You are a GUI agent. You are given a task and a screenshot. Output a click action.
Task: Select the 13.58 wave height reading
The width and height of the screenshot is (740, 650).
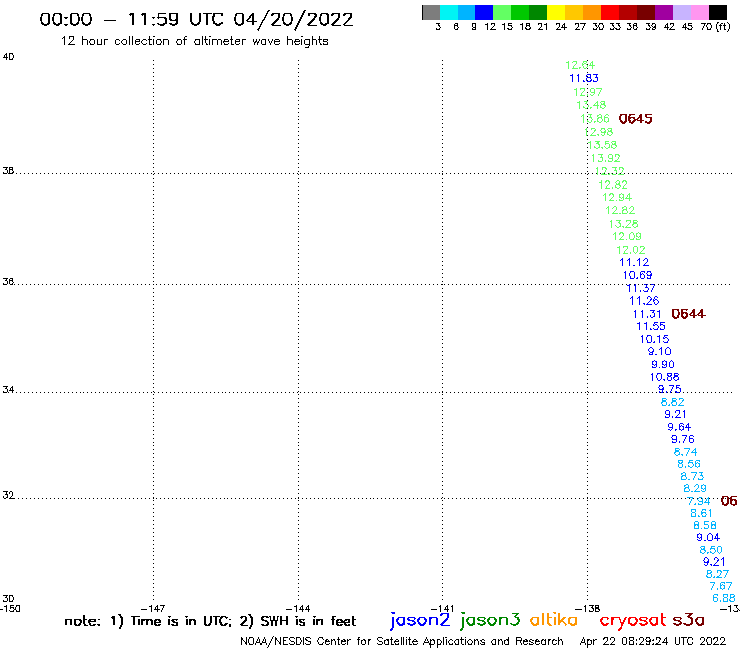(602, 145)
